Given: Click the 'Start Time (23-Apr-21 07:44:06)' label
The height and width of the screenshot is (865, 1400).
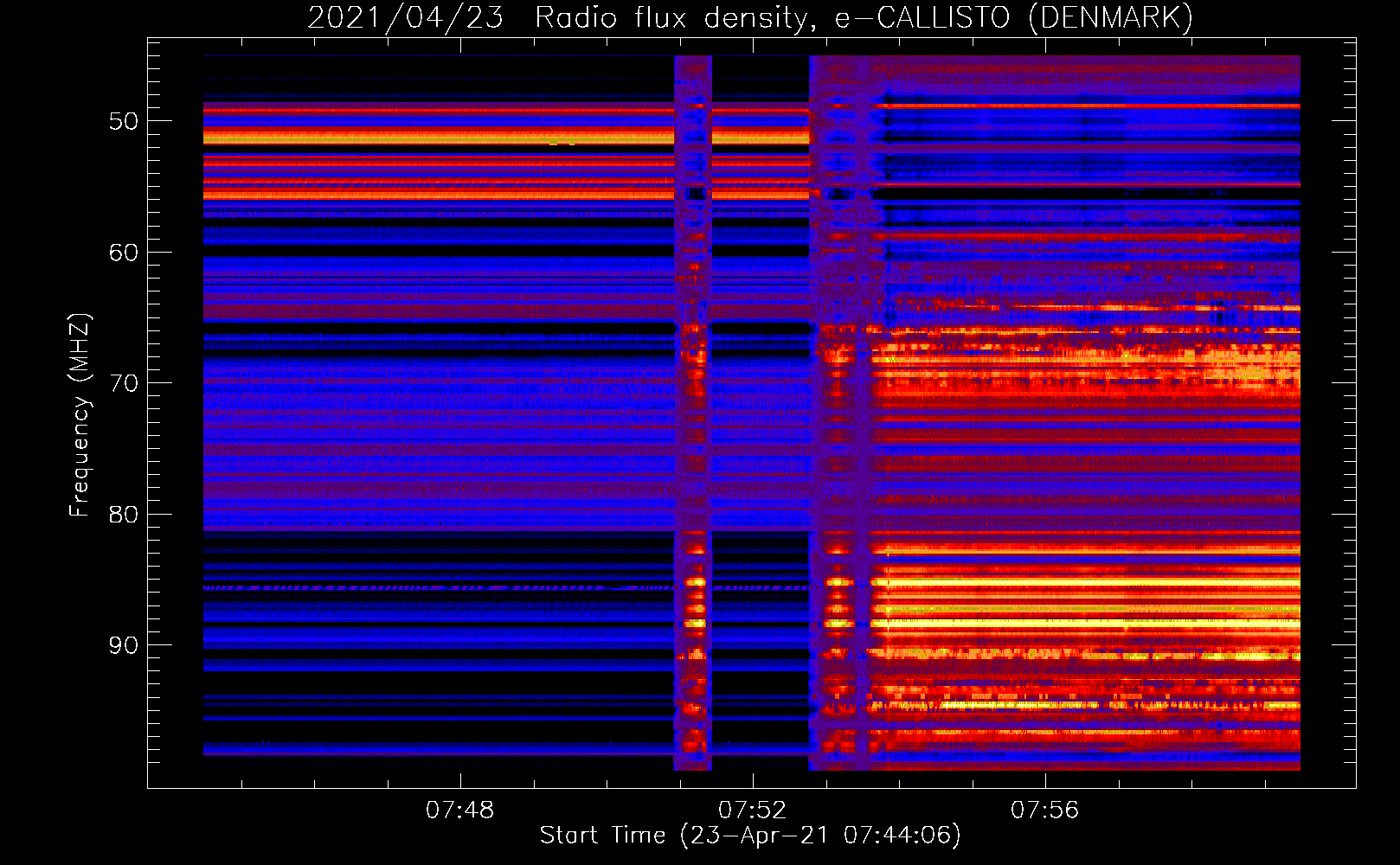Looking at the screenshot, I should pos(750,836).
